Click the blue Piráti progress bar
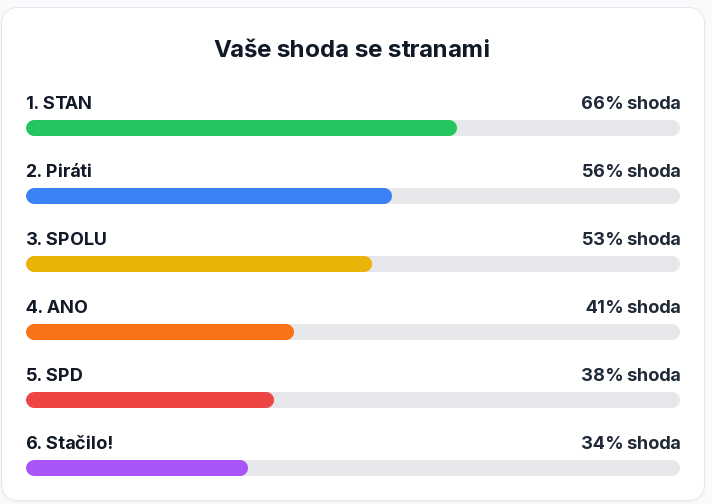 pos(208,196)
